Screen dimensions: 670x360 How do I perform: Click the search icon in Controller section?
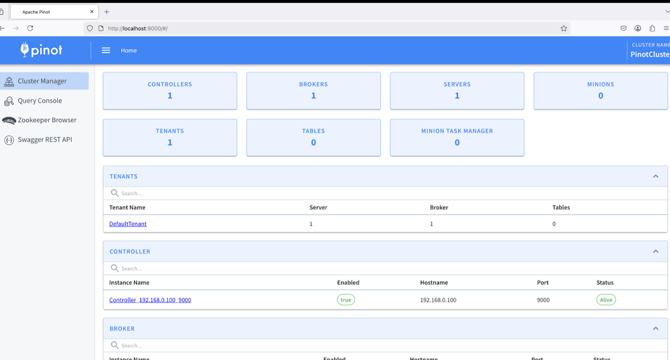pyautogui.click(x=115, y=268)
